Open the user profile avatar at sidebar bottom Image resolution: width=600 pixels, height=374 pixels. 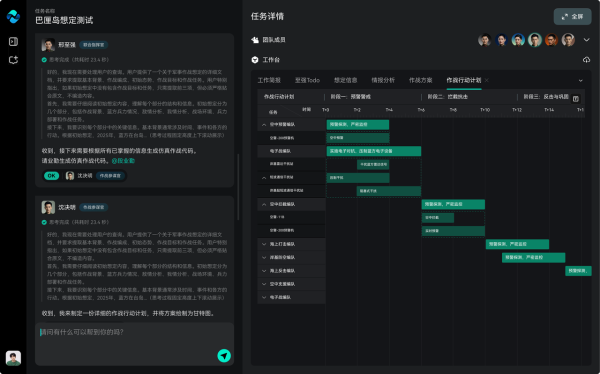coord(13,358)
